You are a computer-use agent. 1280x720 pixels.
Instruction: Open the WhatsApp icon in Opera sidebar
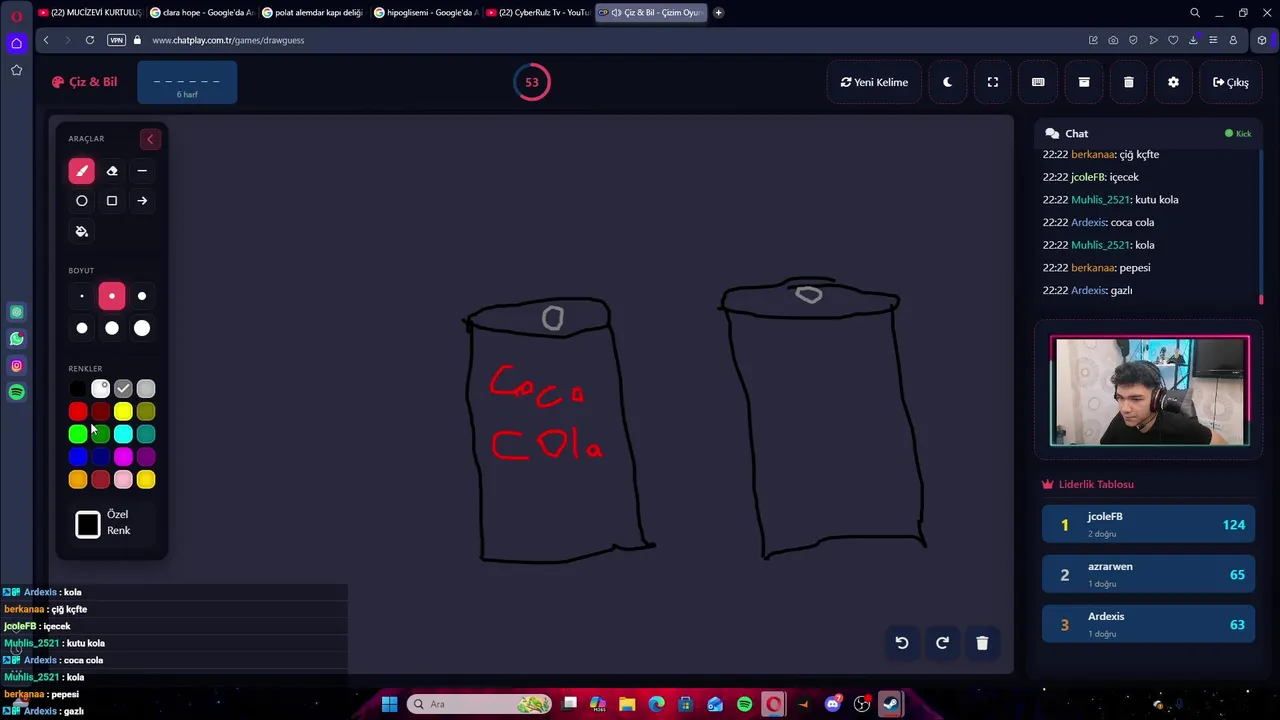click(16, 339)
